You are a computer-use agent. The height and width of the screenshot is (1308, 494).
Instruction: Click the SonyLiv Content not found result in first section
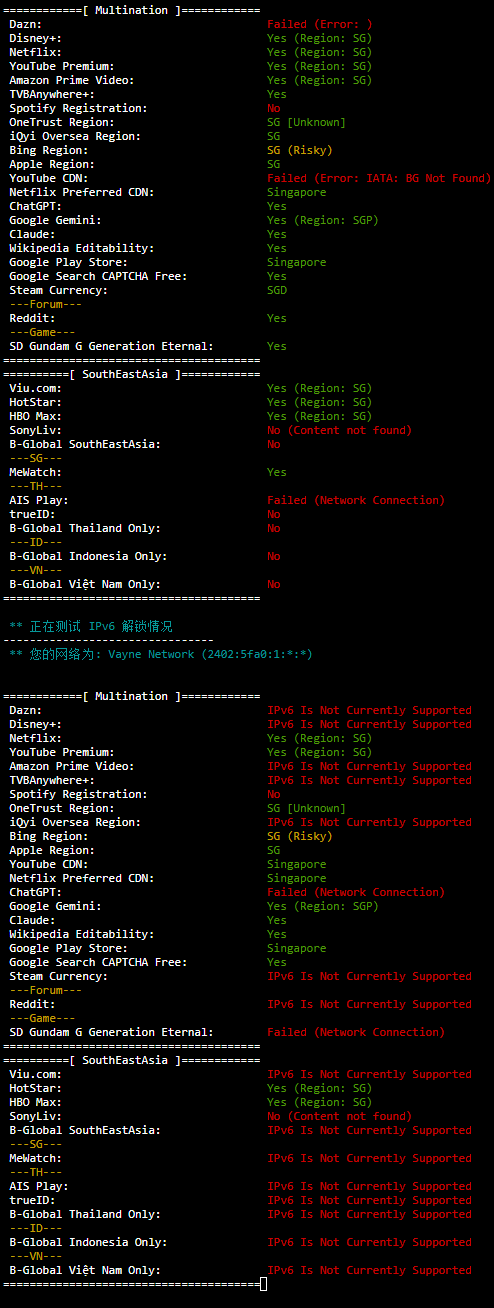tap(339, 430)
